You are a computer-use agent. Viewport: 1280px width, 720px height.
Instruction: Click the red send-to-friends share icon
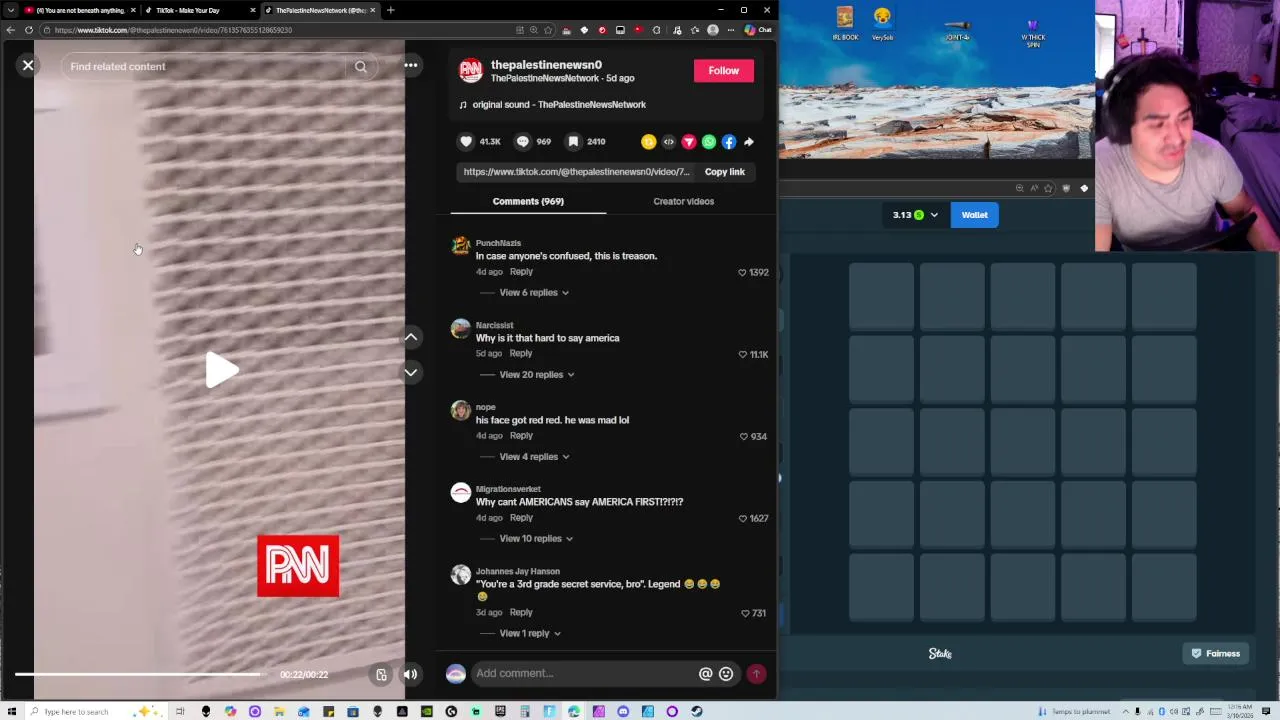(x=688, y=142)
